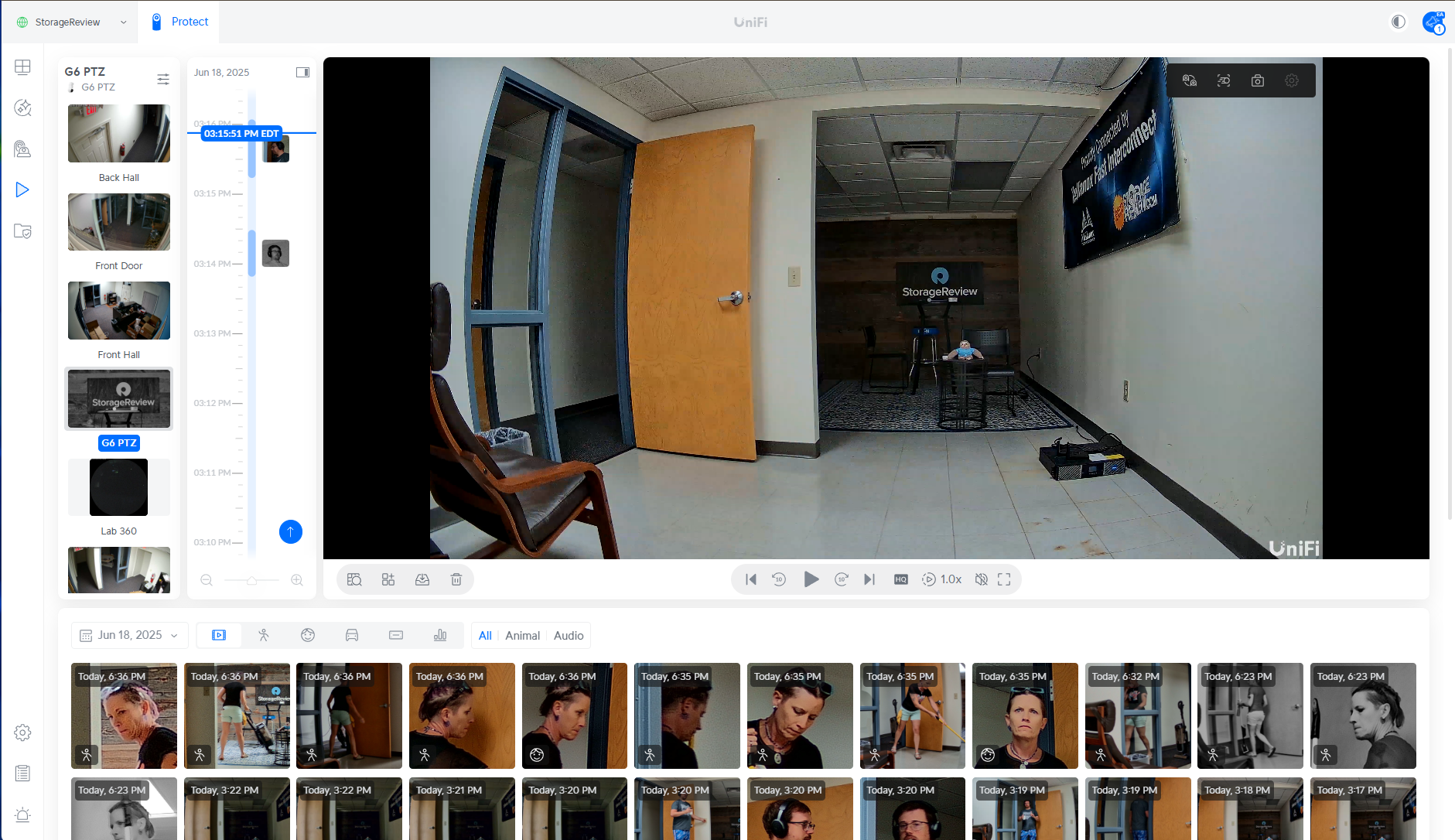Screen dimensions: 1455x840
Task: Open the 1.0x playback speed menu
Action: [x=942, y=579]
